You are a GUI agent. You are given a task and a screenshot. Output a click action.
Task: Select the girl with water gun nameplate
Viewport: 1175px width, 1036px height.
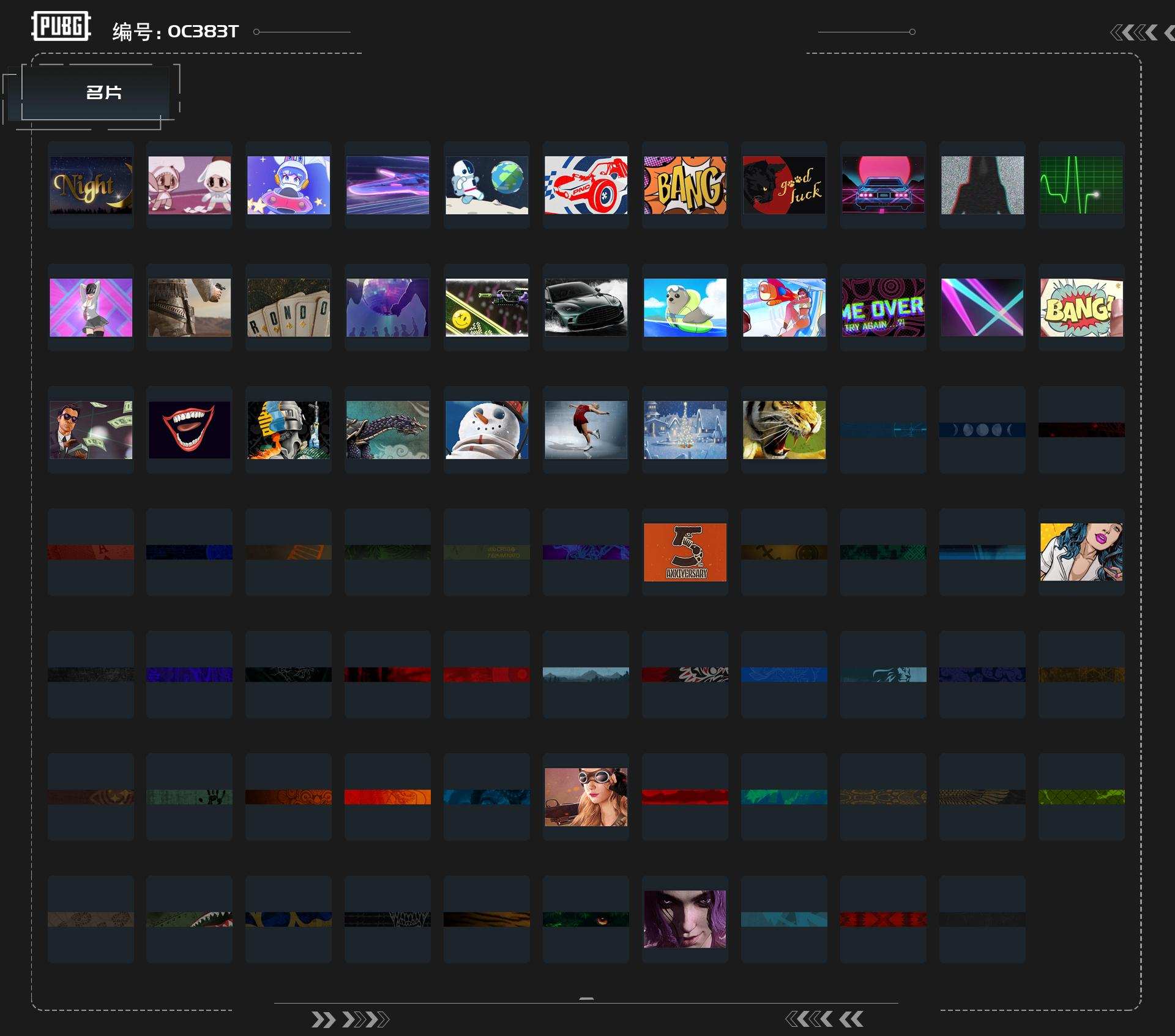tap(785, 307)
